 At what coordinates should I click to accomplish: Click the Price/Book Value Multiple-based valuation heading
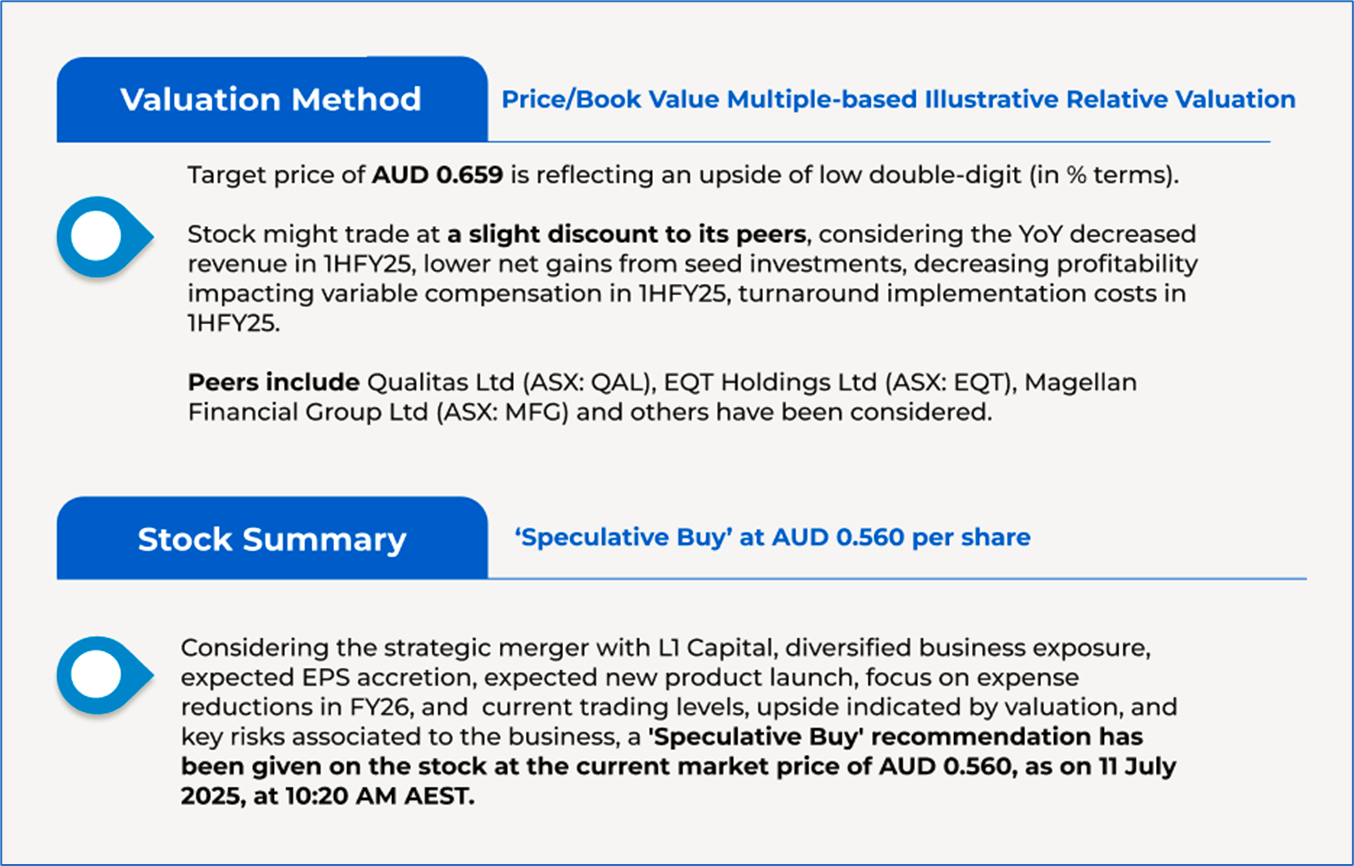coord(898,99)
